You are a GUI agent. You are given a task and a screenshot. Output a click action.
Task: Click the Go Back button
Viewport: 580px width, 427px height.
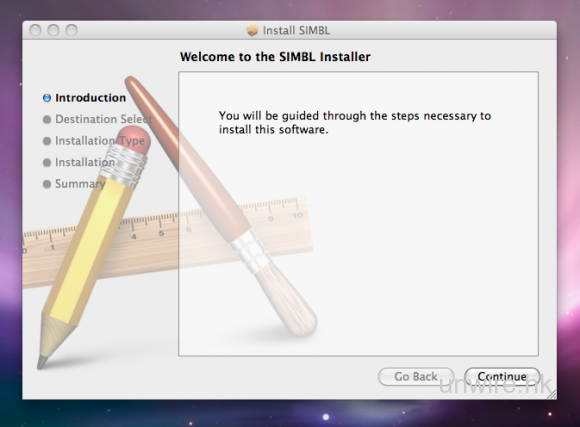click(416, 376)
